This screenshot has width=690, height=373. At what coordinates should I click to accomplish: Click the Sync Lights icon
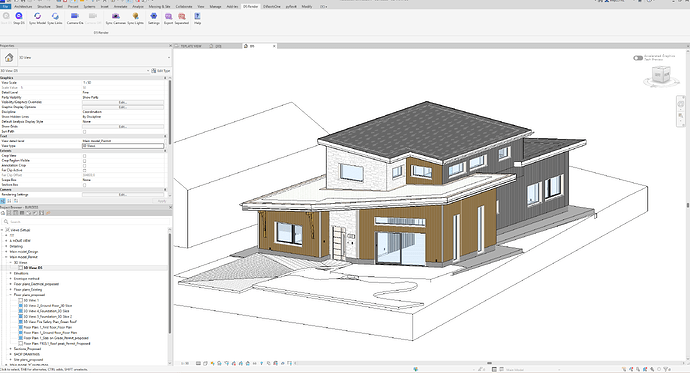tap(136, 16)
